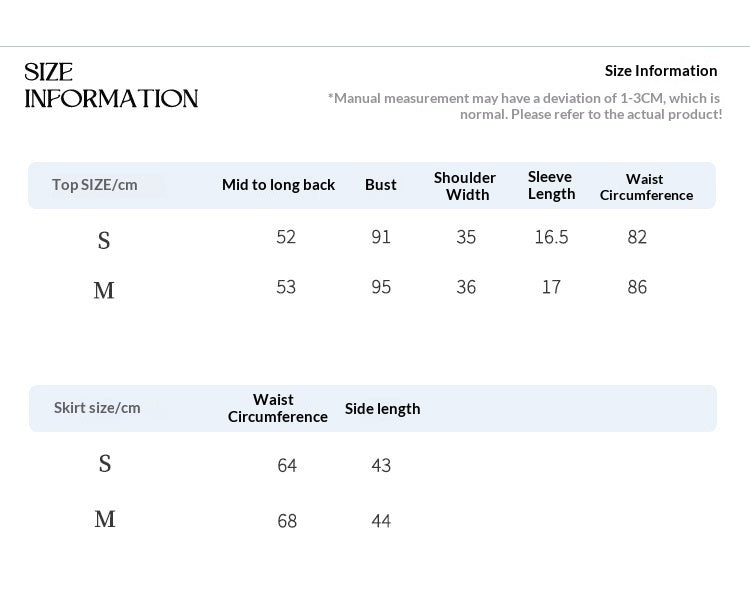Select the Manual measurement deviation note
Image resolution: width=750 pixels, height=590 pixels.
point(525,106)
